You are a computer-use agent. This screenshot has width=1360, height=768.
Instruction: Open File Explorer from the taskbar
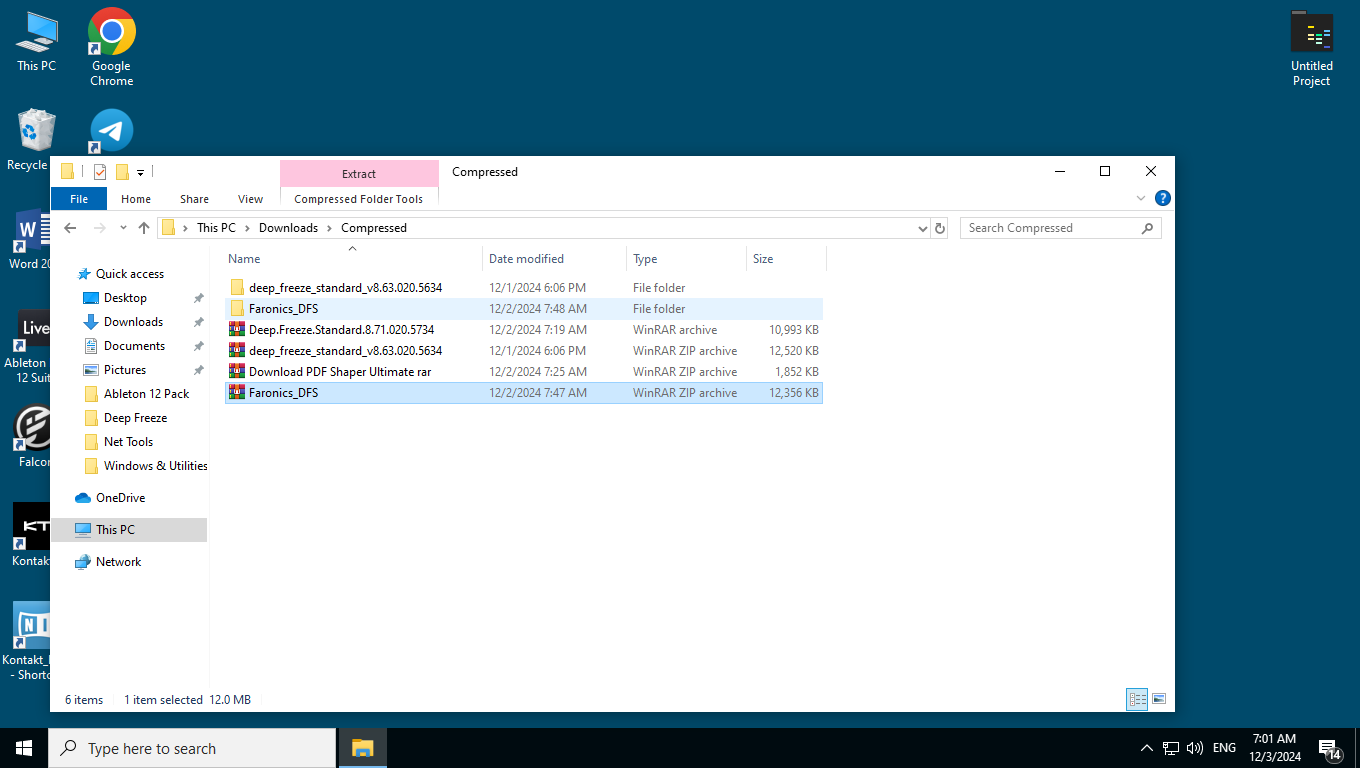(x=362, y=748)
